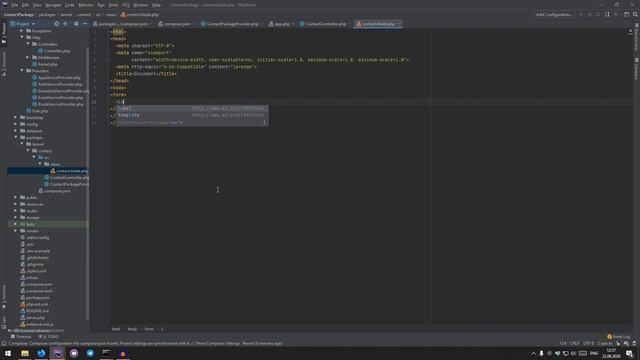Select Controller.php in the project tree
This screenshot has width=640, height=360.
(54, 51)
